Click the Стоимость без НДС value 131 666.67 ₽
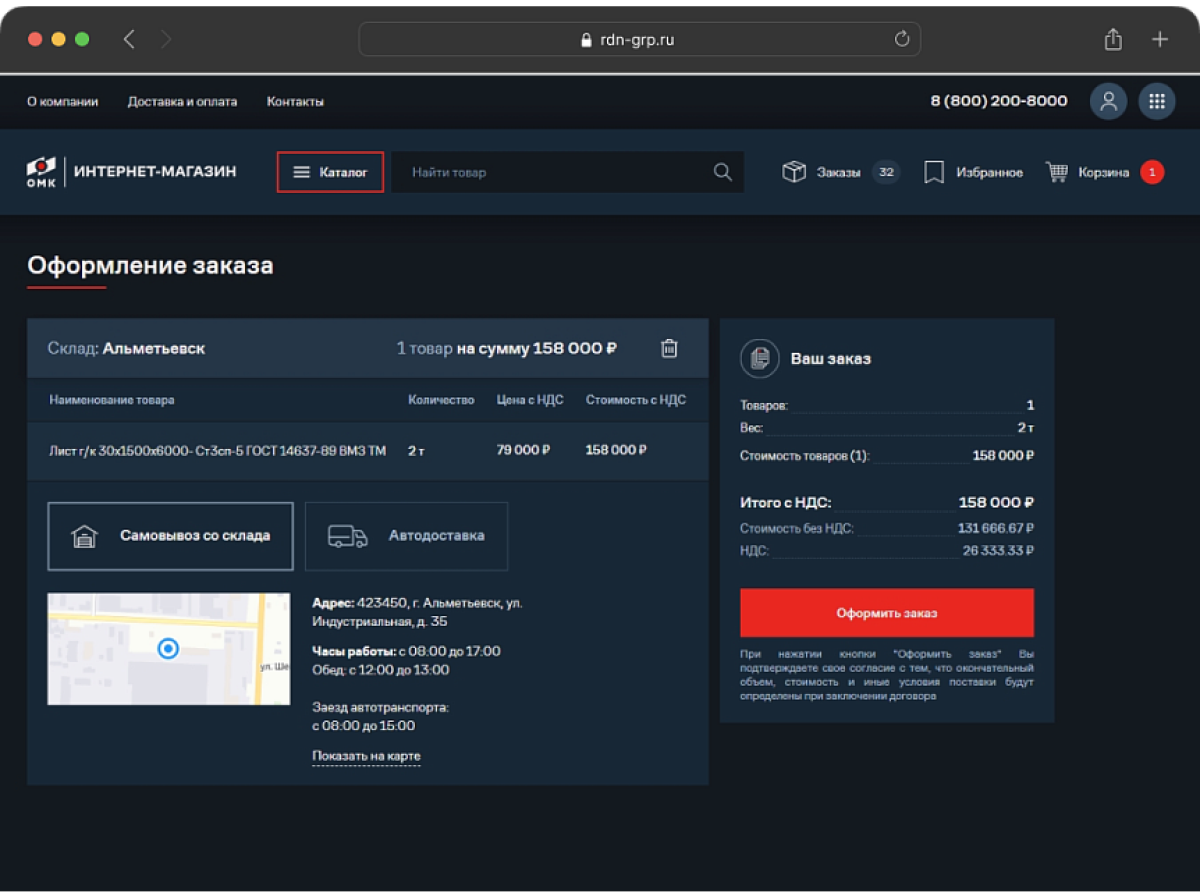 click(x=996, y=528)
